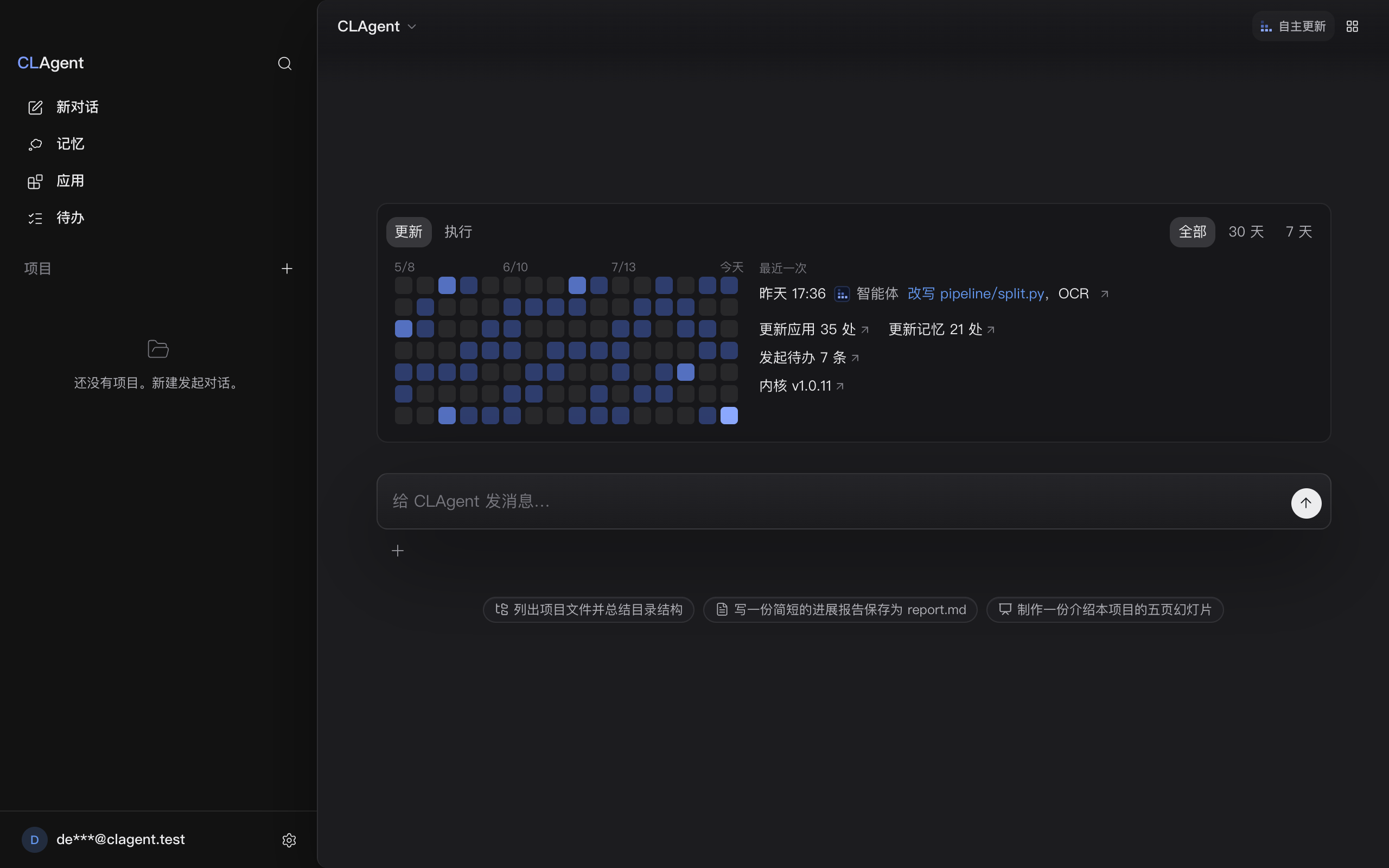The image size is (1389, 868).
Task: Add a new project with plus icon
Action: point(287,269)
